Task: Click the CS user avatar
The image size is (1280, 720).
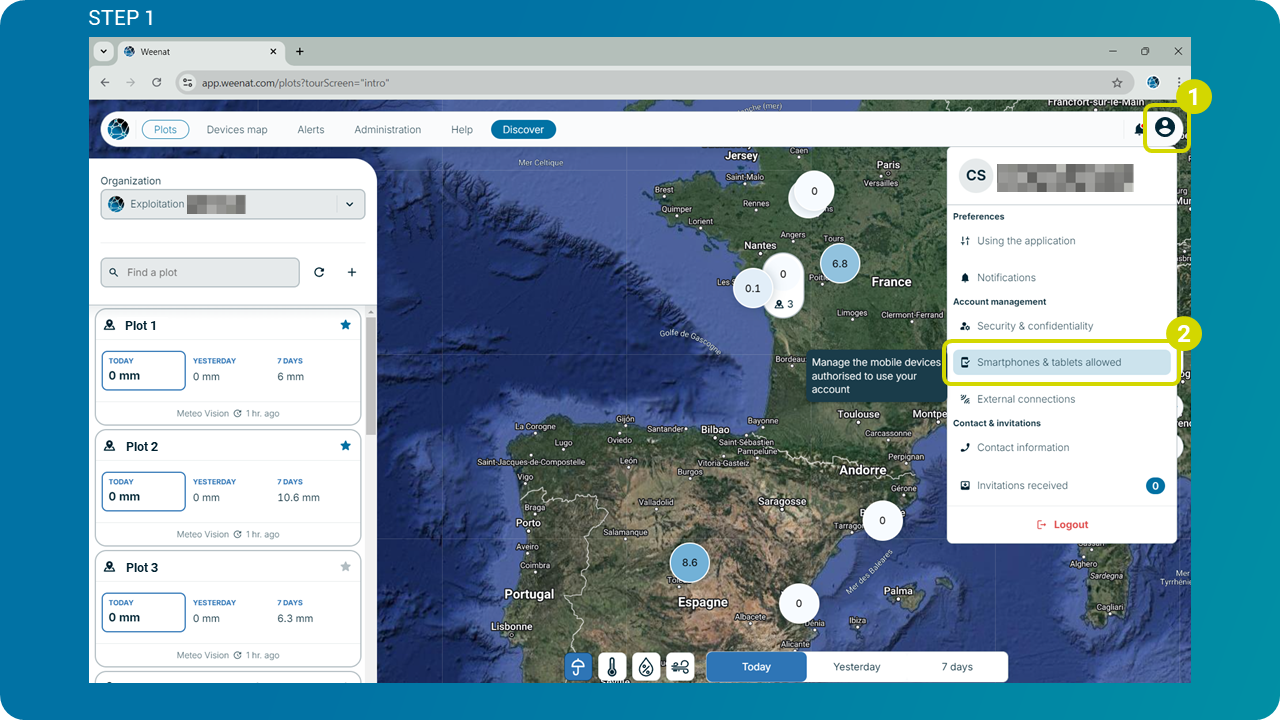Action: coord(976,175)
